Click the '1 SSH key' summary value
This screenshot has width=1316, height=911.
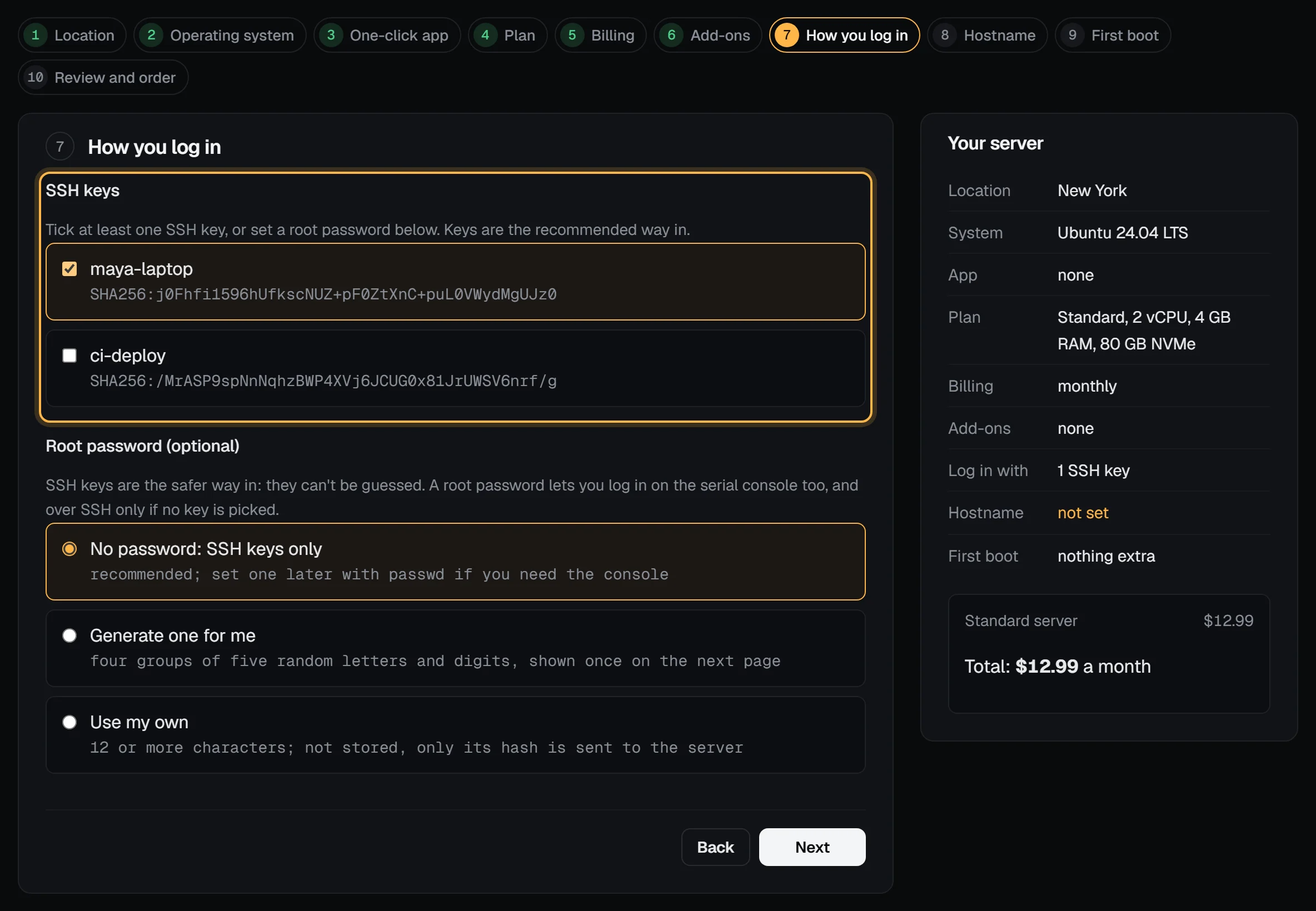point(1093,471)
